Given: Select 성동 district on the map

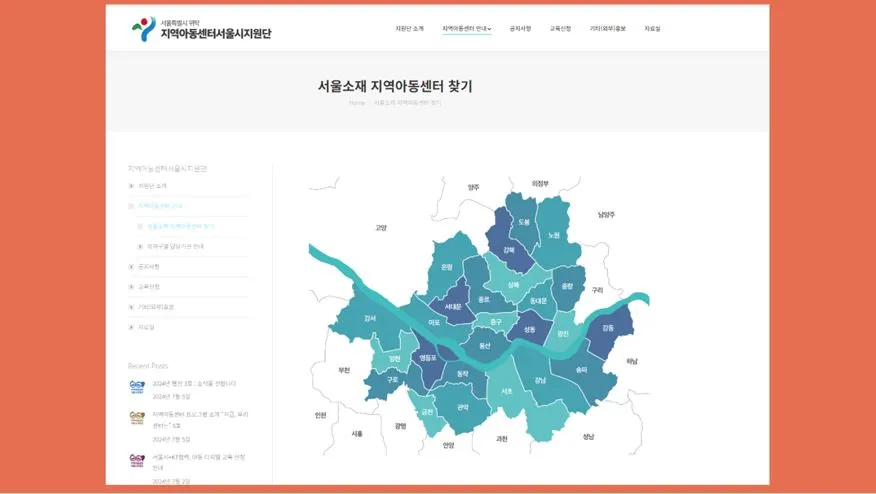Looking at the screenshot, I should pyautogui.click(x=530, y=329).
